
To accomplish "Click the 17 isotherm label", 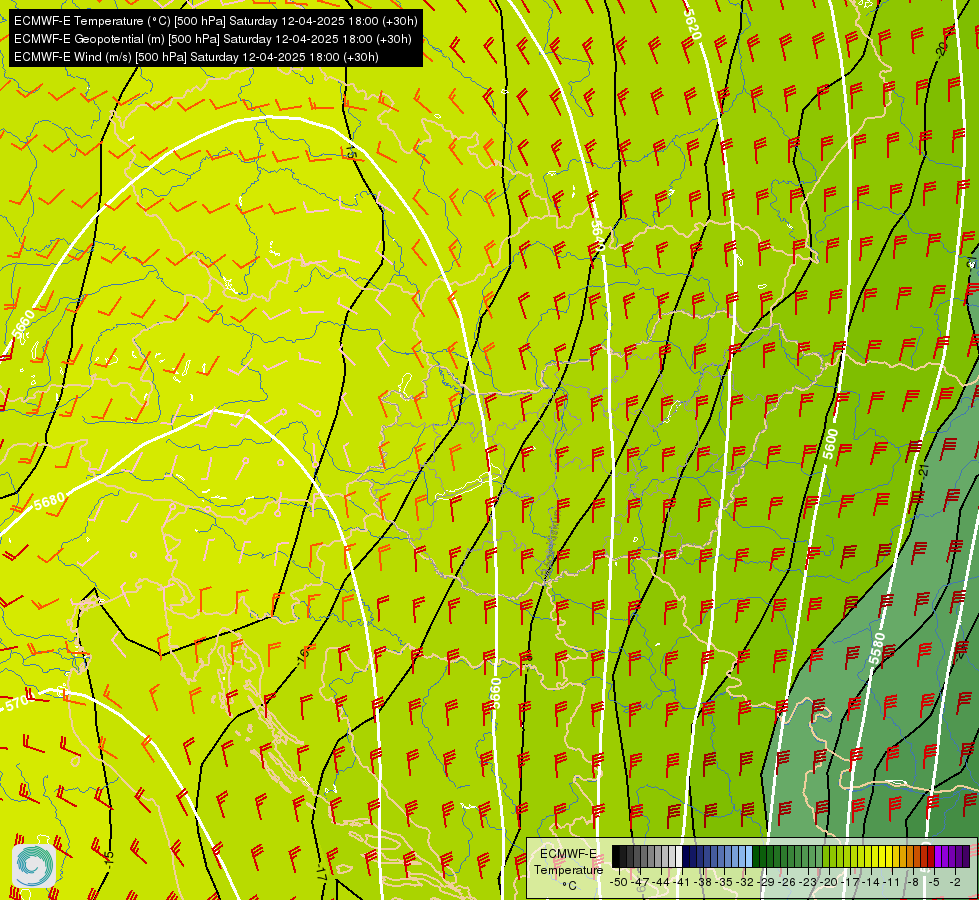I will click(321, 873).
